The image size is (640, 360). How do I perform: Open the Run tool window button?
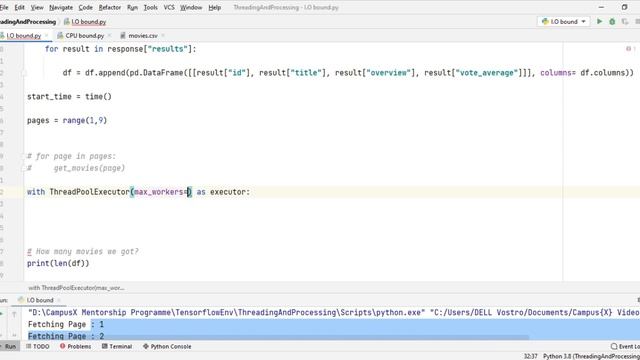[9, 346]
